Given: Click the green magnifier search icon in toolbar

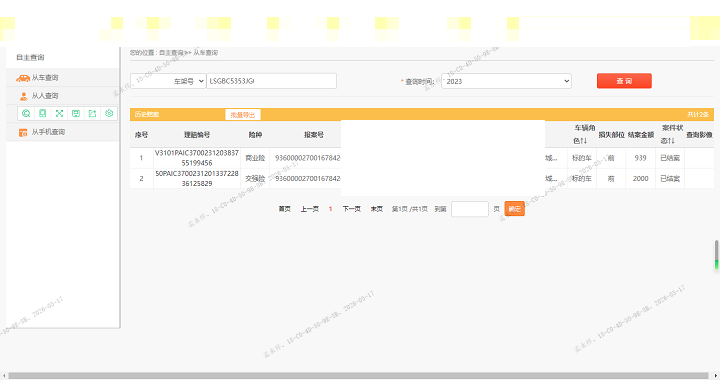Looking at the screenshot, I should click(x=26, y=113).
